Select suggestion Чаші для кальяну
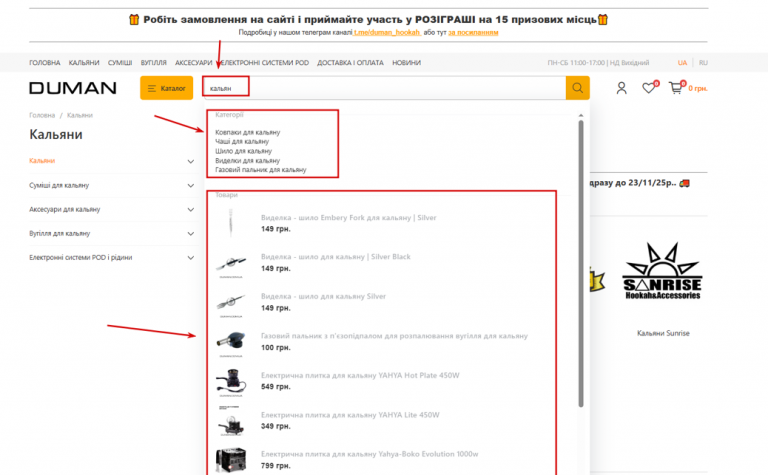The height and width of the screenshot is (475, 768). 242,142
